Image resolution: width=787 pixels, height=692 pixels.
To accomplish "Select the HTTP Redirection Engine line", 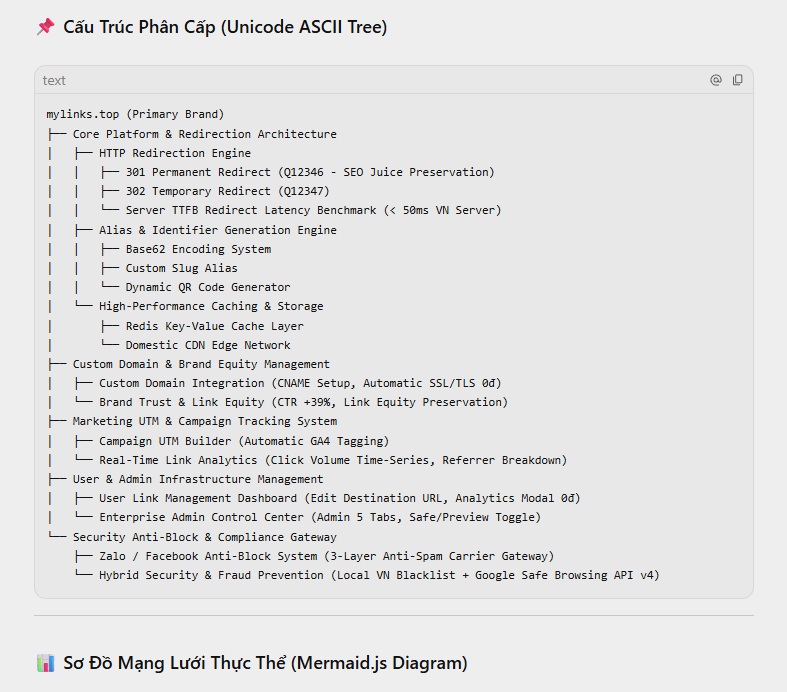I will coord(175,153).
